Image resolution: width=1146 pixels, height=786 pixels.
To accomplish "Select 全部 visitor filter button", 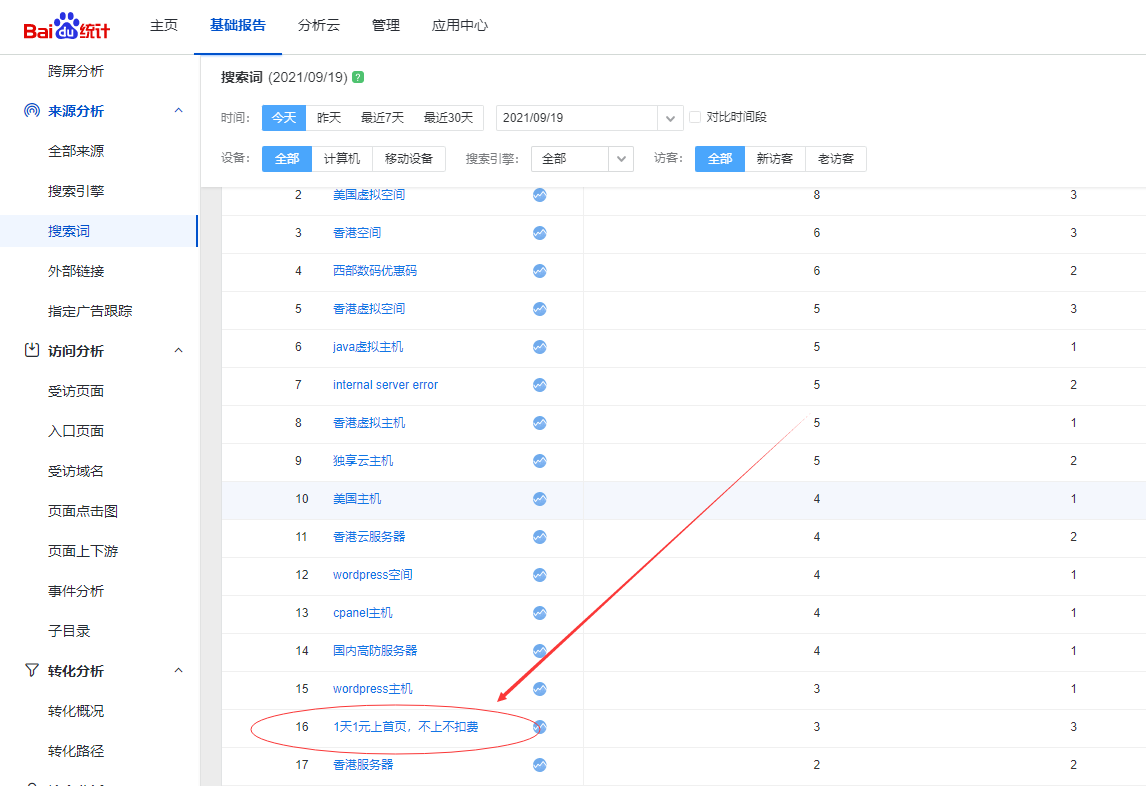I will 720,159.
